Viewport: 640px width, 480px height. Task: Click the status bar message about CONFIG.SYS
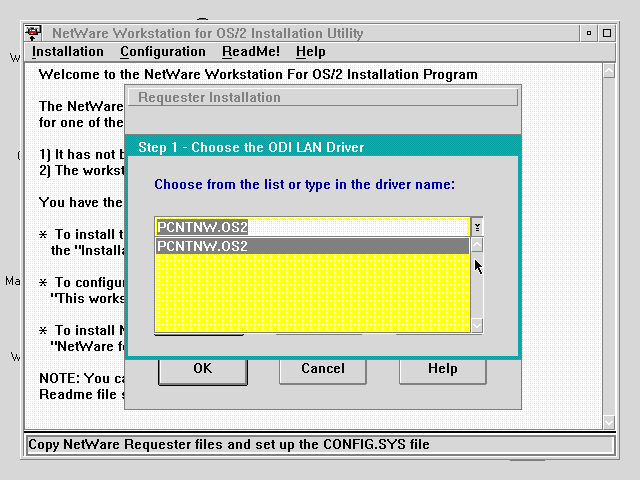tap(229, 444)
